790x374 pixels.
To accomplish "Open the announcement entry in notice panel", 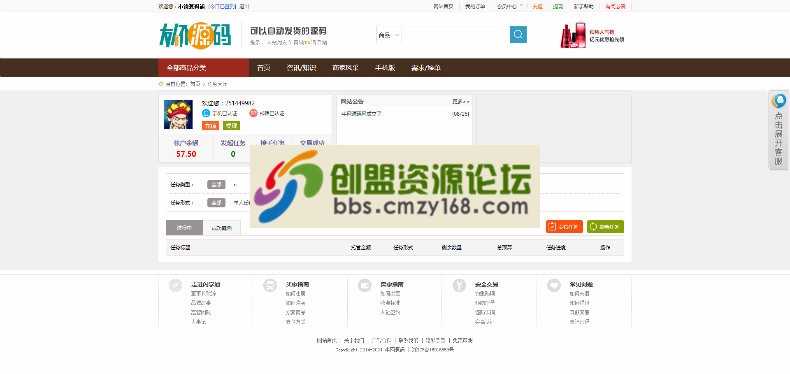I will coord(361,114).
